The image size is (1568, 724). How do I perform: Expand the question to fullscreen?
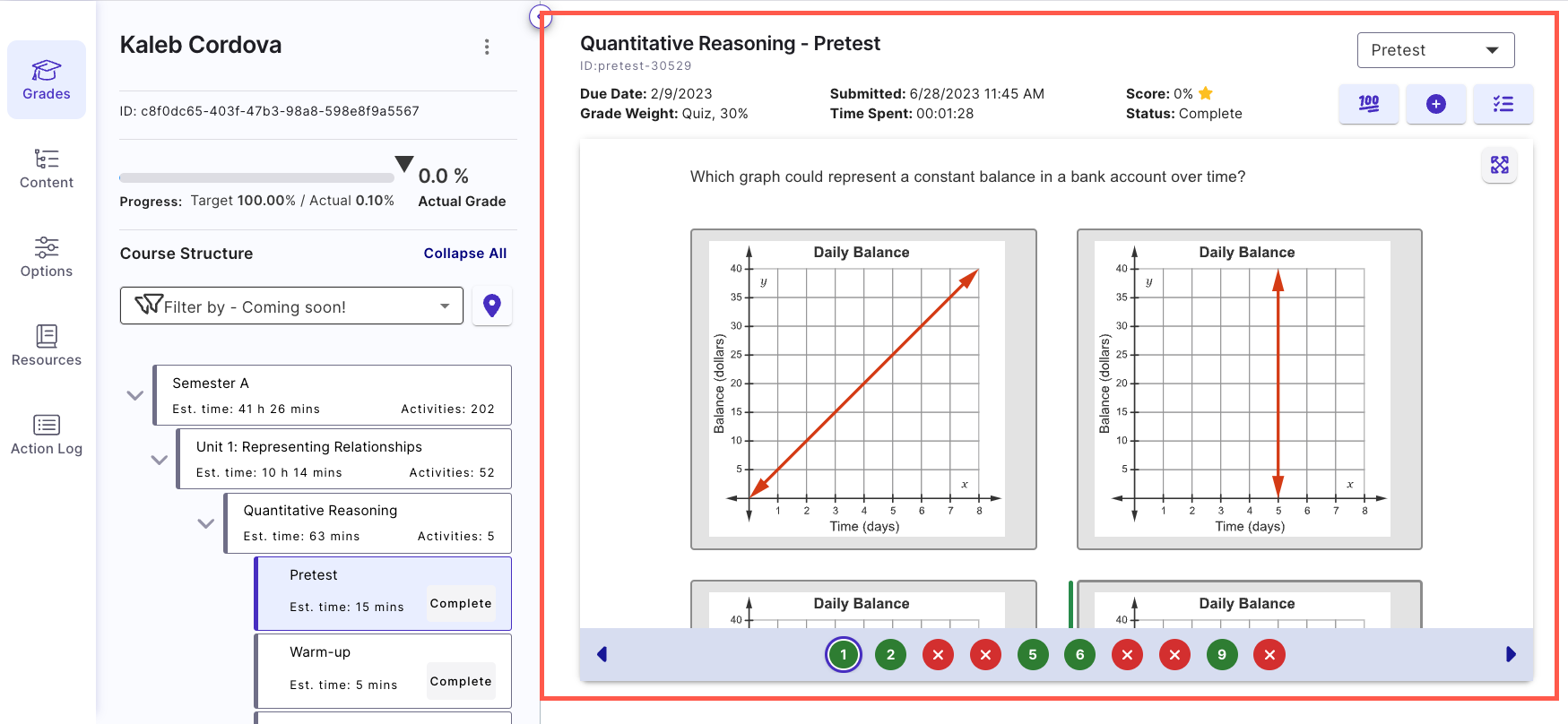point(1499,166)
